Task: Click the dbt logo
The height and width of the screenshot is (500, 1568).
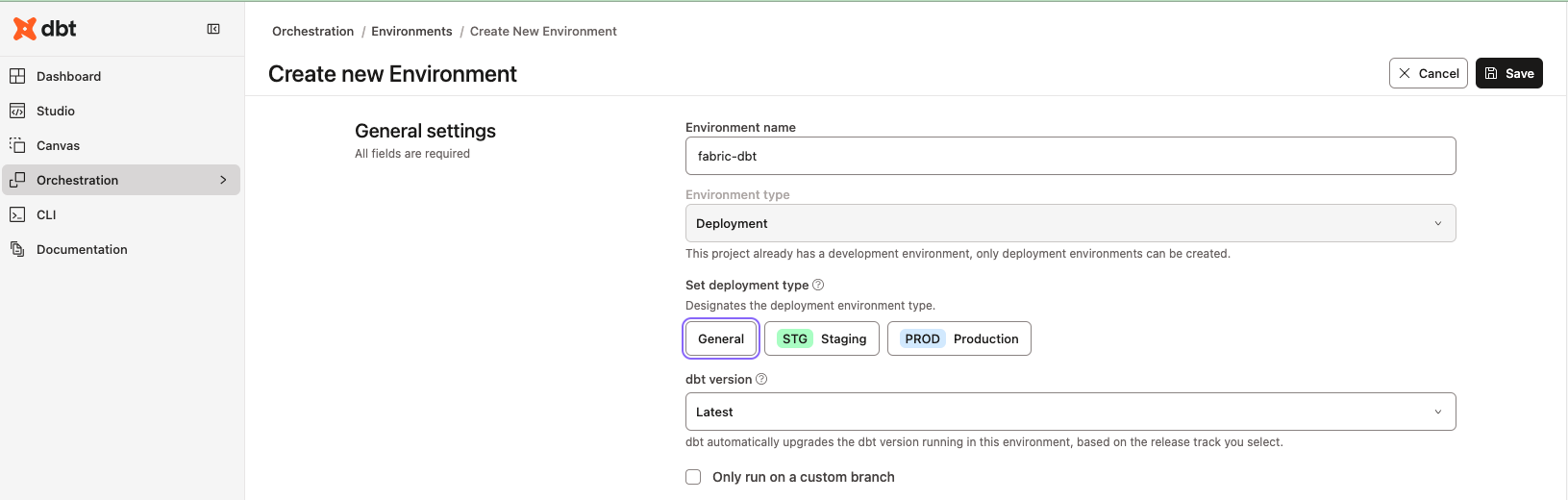Action: (x=45, y=29)
